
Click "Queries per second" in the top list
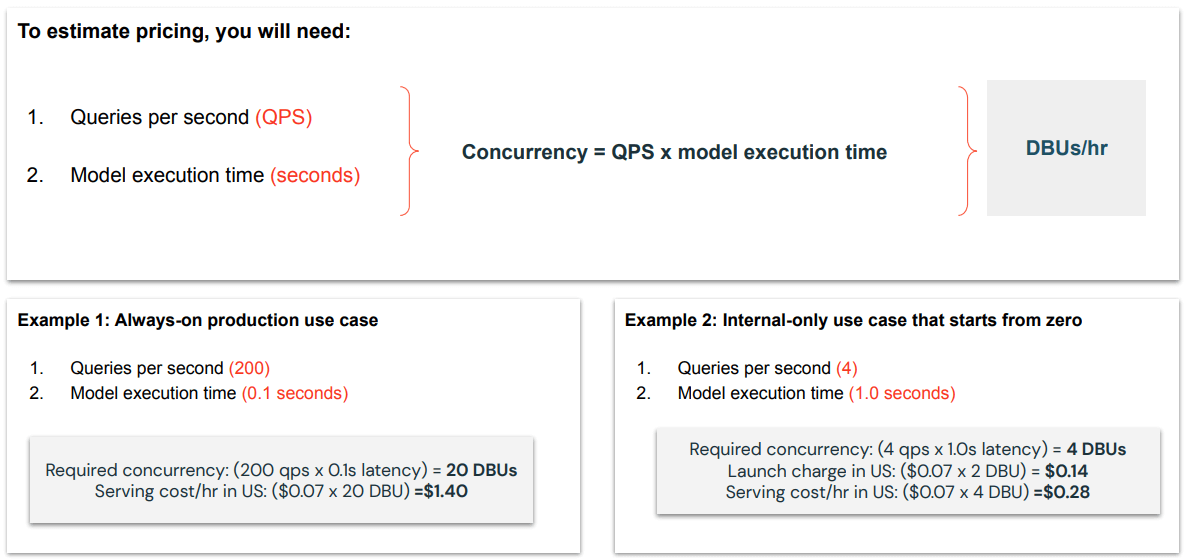(159, 117)
